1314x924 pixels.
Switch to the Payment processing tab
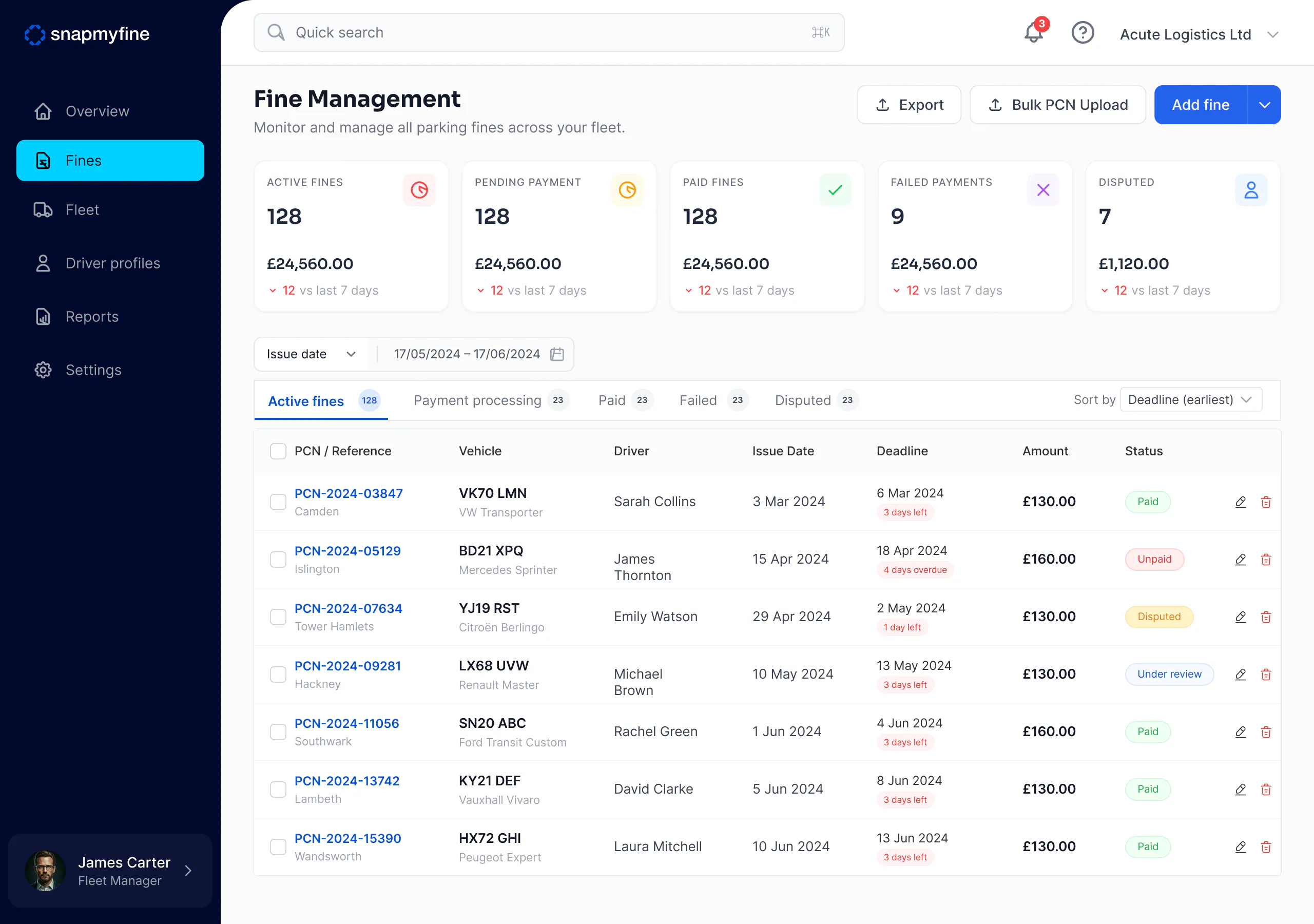click(x=491, y=400)
